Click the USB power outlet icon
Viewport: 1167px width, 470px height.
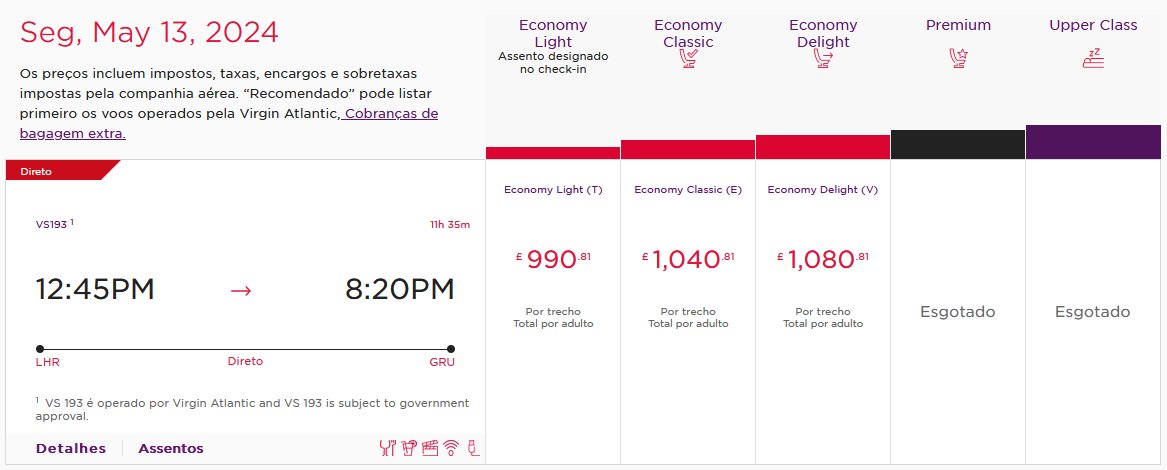(x=473, y=448)
